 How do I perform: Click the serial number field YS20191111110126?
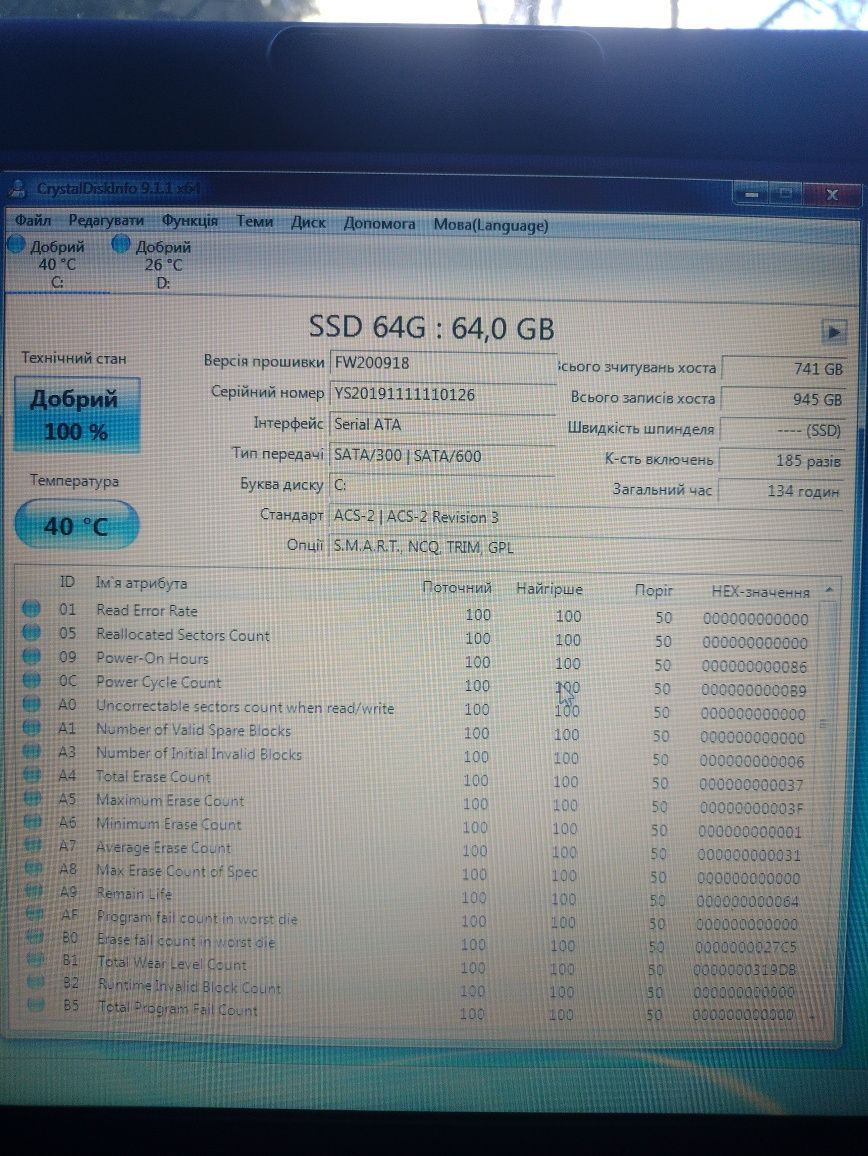(x=442, y=394)
